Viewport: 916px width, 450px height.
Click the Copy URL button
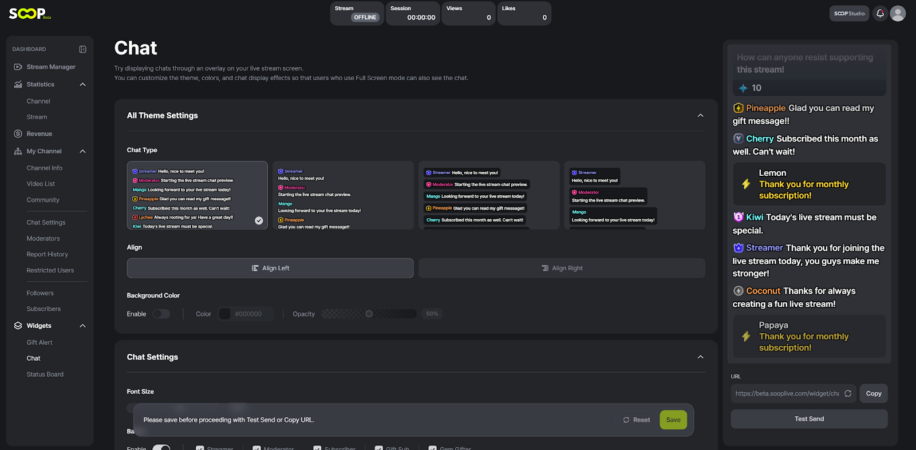[873, 393]
